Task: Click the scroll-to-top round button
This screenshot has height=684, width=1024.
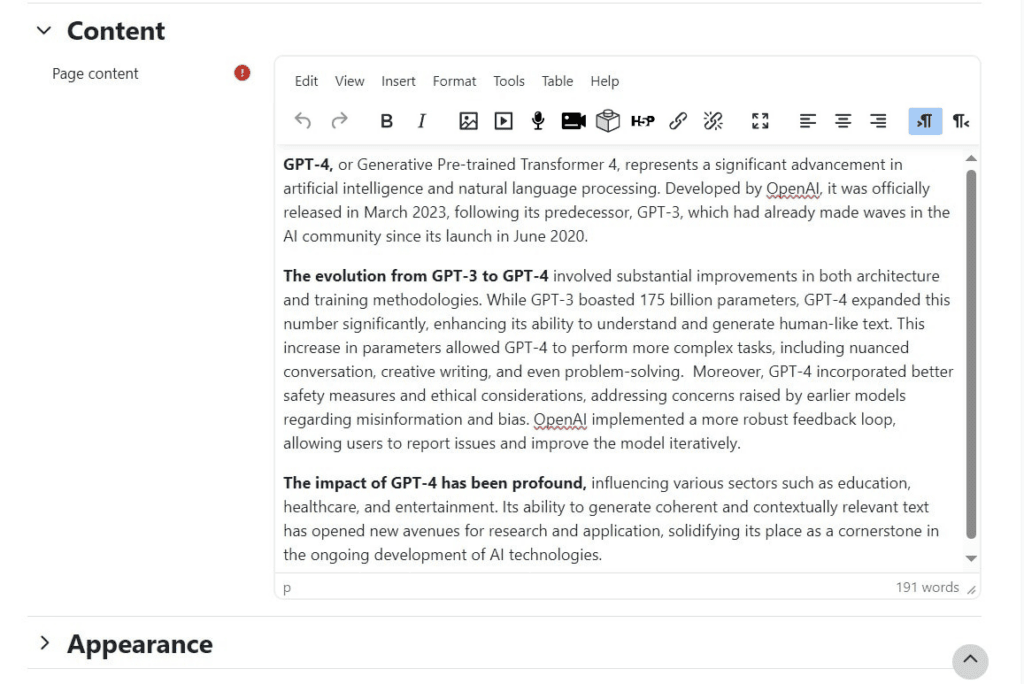Action: pyautogui.click(x=970, y=660)
